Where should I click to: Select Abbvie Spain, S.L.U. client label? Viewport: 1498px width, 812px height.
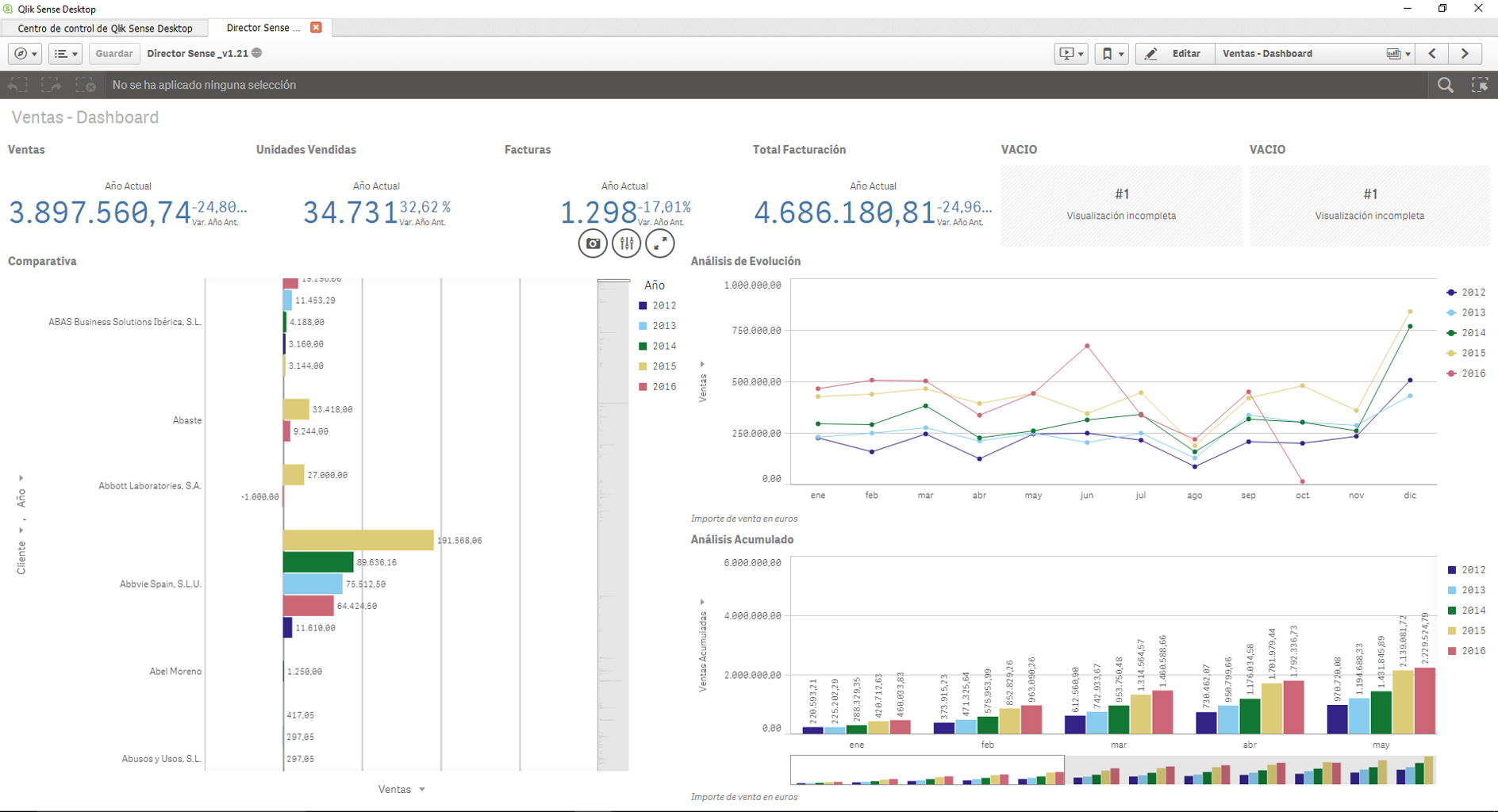[x=161, y=584]
